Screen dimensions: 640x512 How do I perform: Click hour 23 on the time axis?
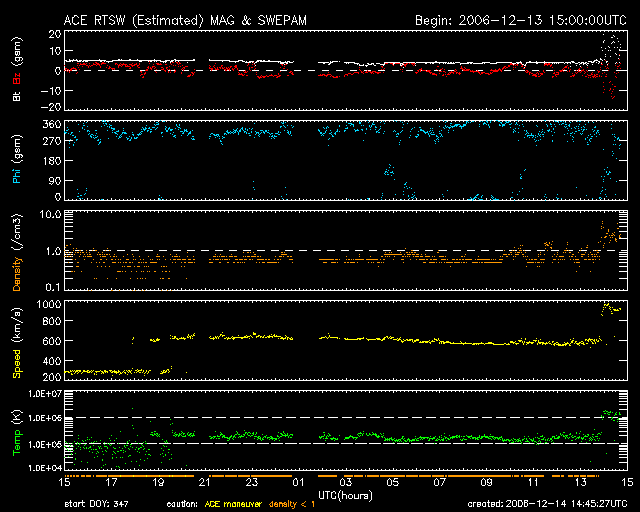pos(251,483)
